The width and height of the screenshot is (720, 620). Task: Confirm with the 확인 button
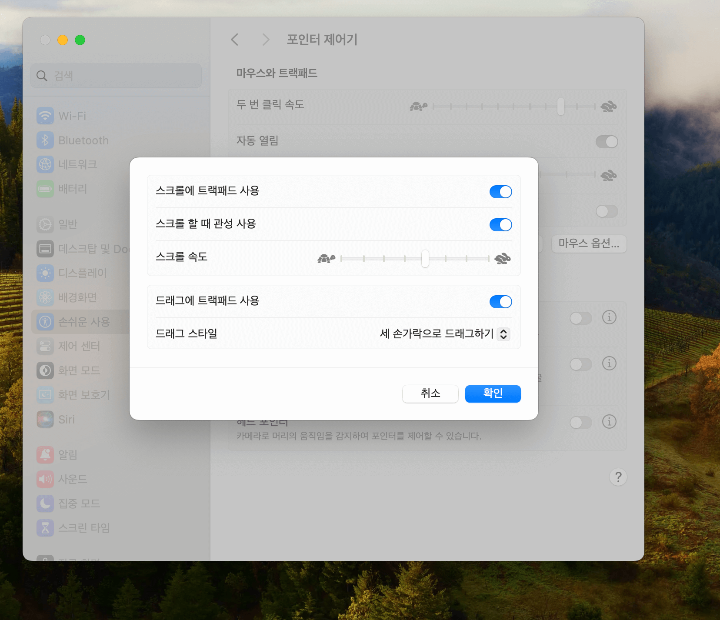coord(493,394)
